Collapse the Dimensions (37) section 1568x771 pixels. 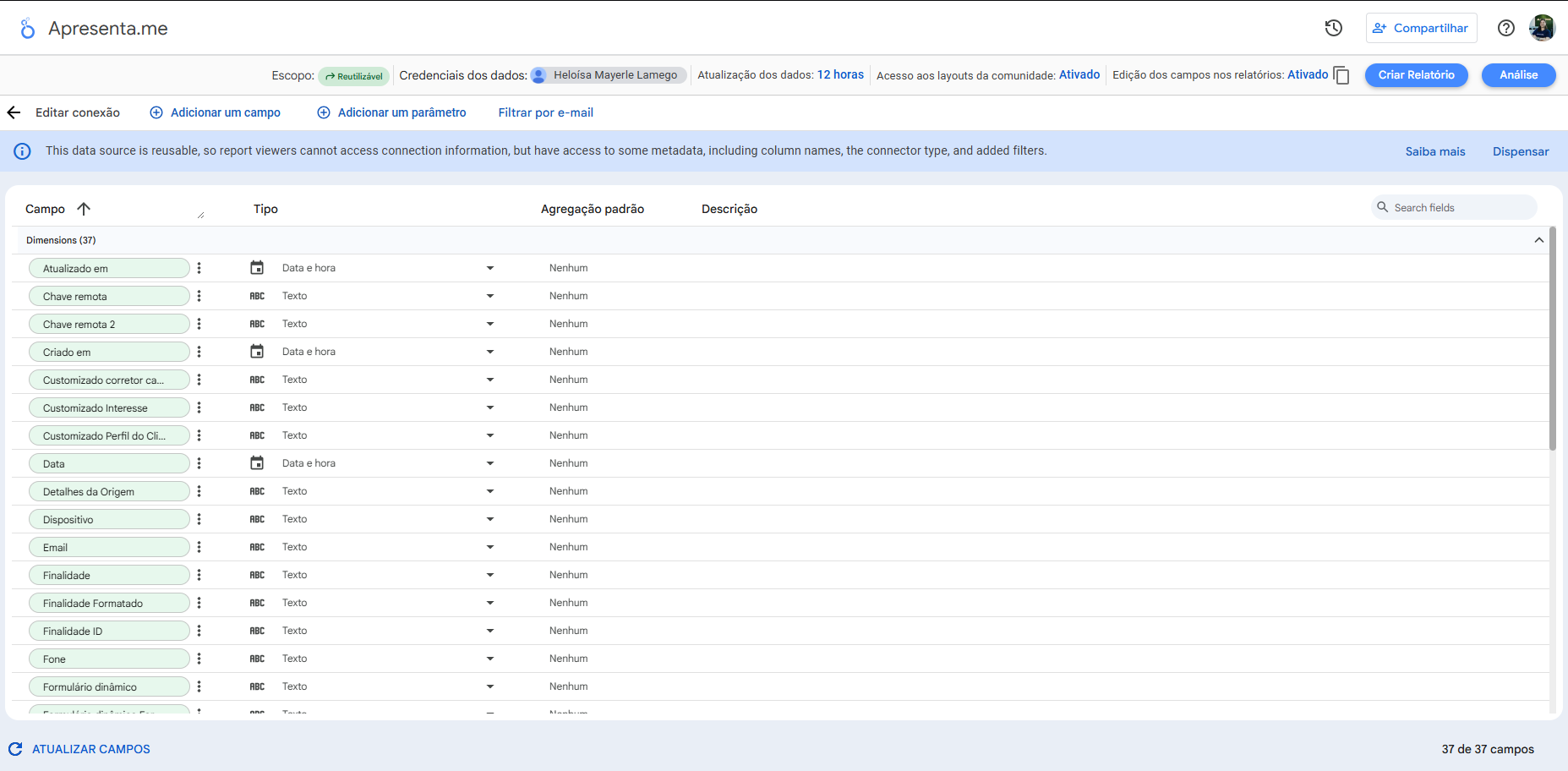click(1538, 240)
